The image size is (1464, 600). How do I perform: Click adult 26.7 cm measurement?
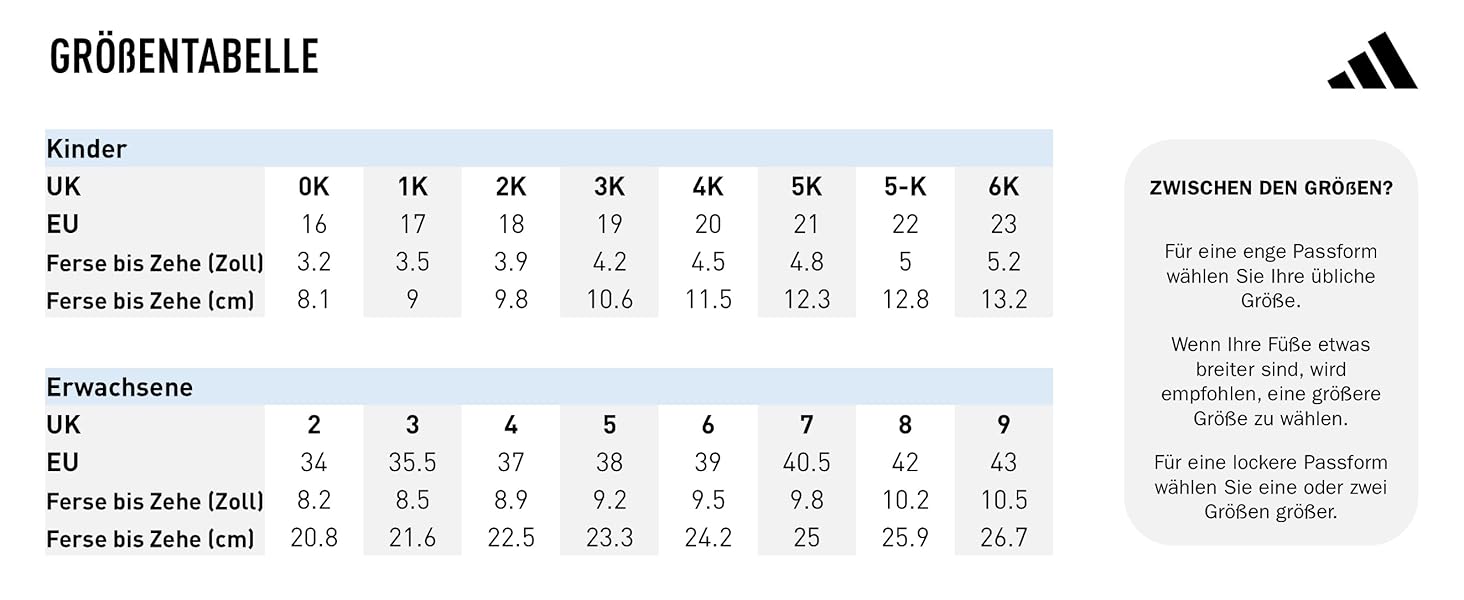pos(1003,537)
